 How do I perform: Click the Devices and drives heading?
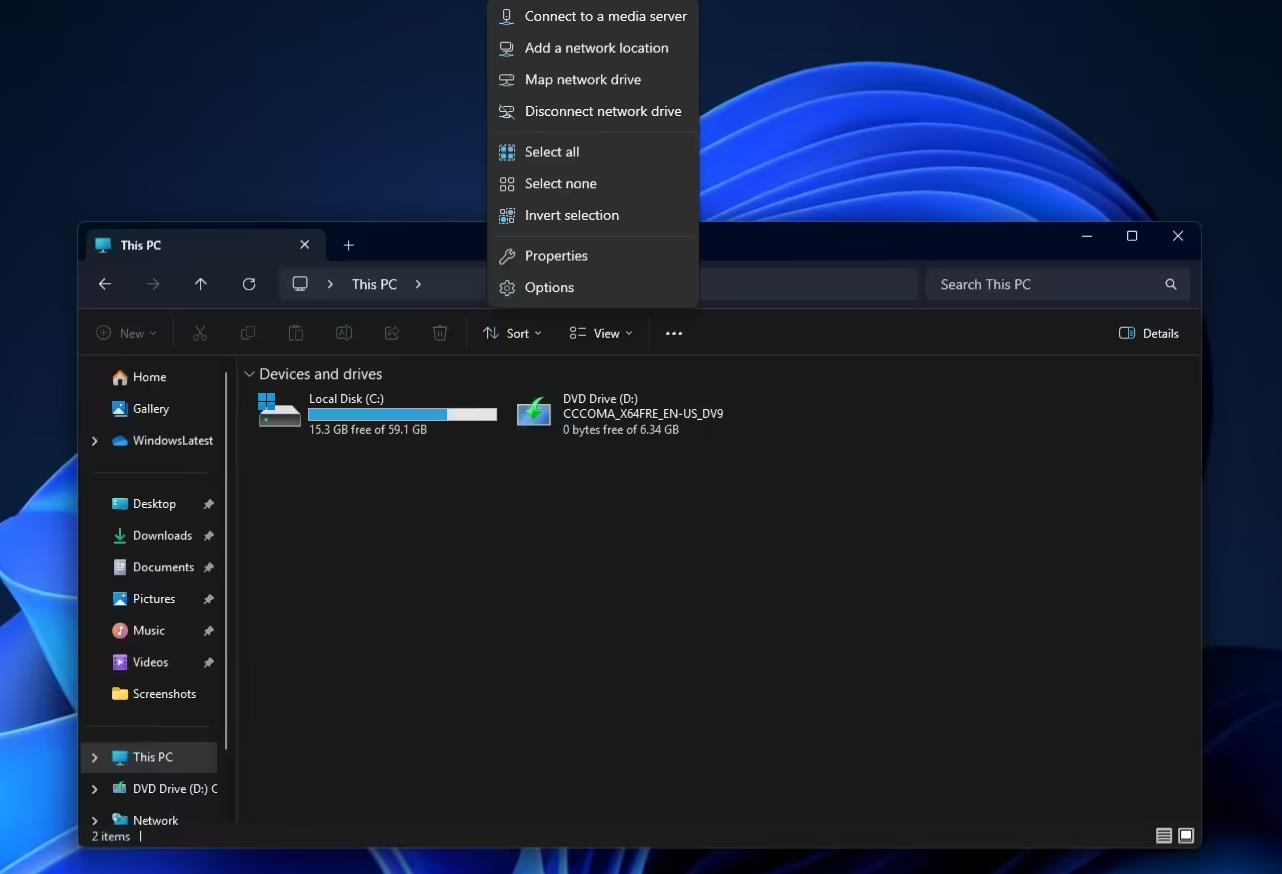[x=321, y=374]
